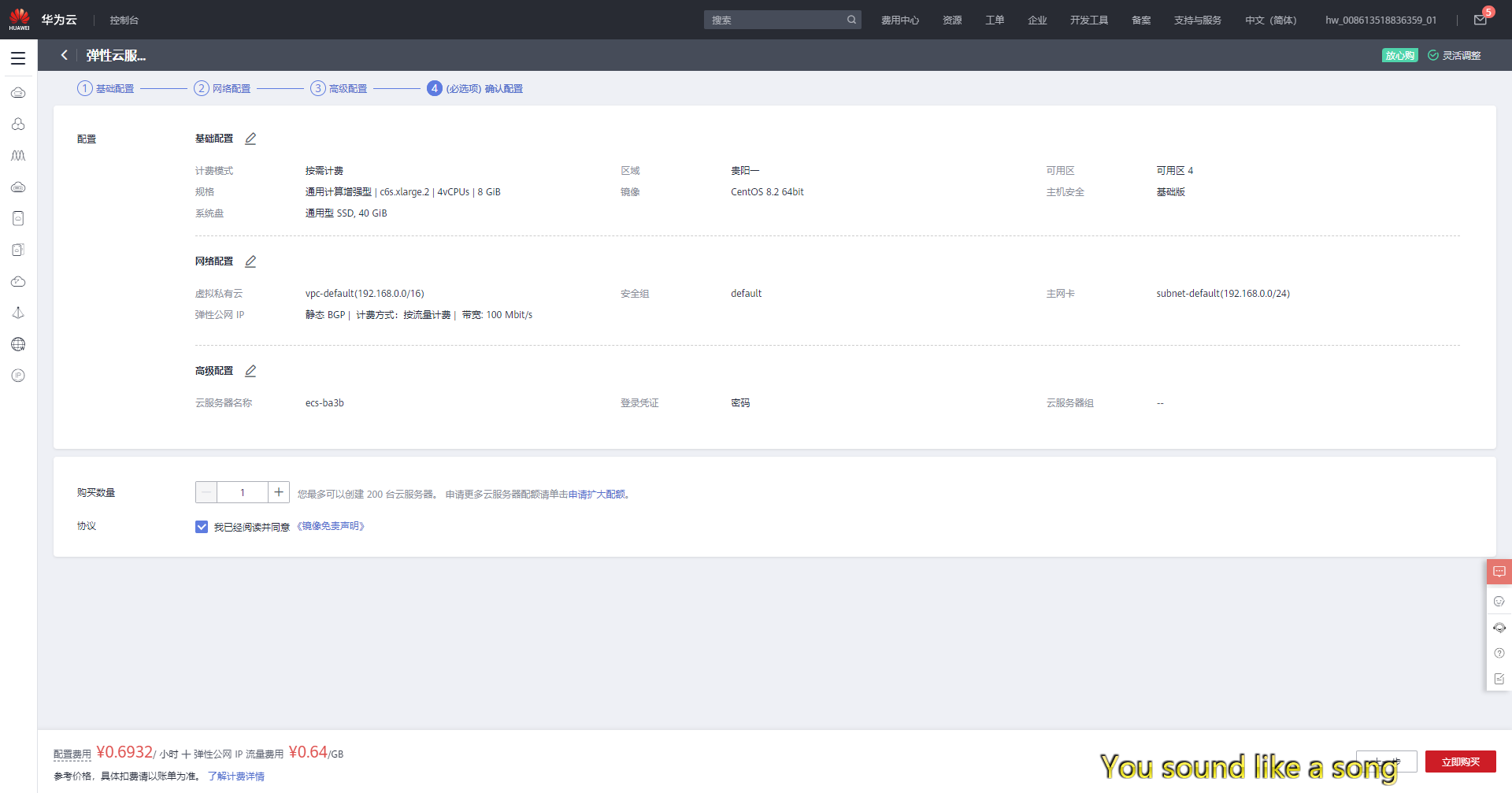Viewport: 1512px width, 793px height.
Task: Uncheck the 镜像免责声明 agreement checkbox
Action: click(x=202, y=526)
